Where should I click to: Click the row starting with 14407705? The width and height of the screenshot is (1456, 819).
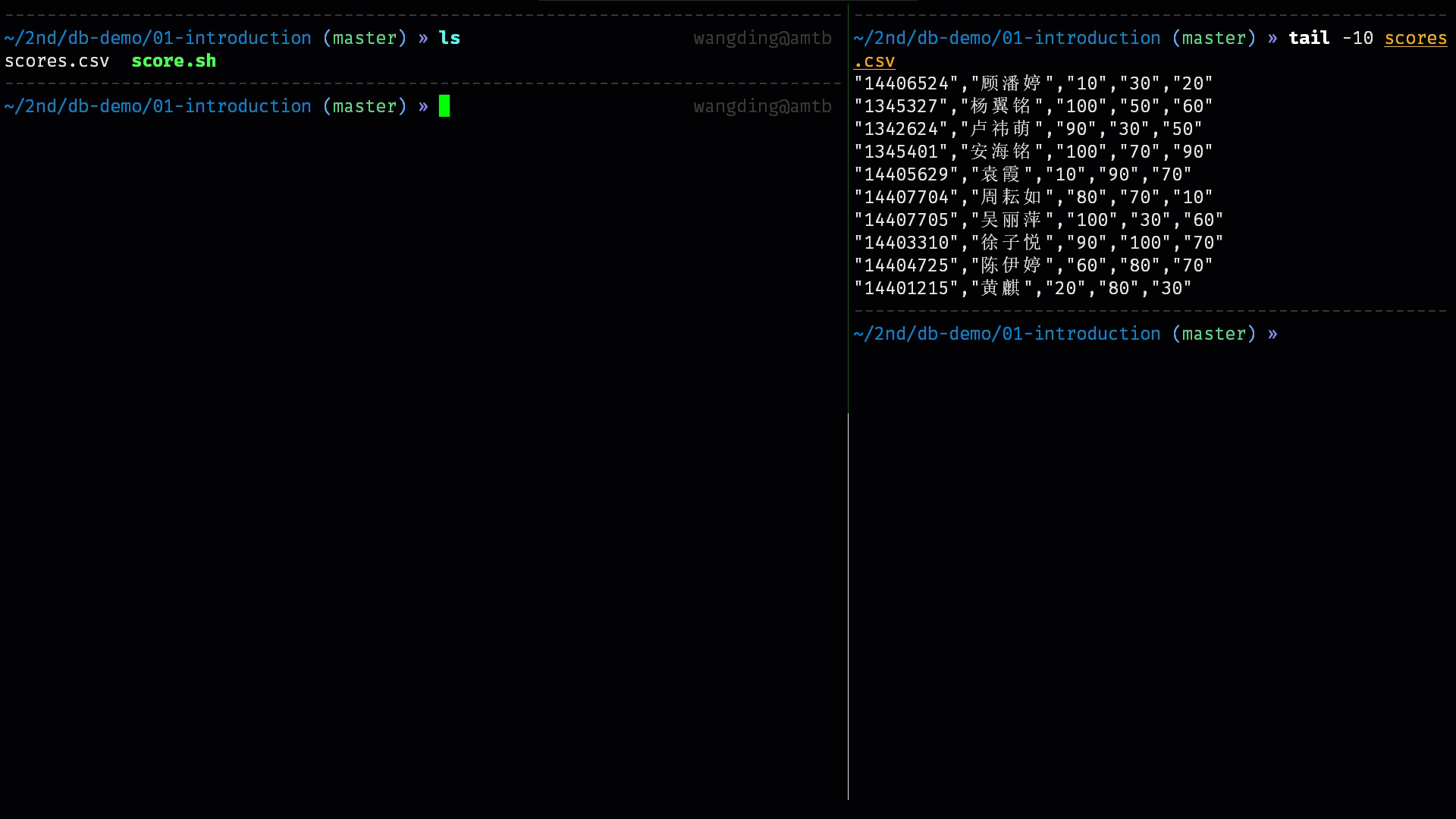coord(1038,220)
